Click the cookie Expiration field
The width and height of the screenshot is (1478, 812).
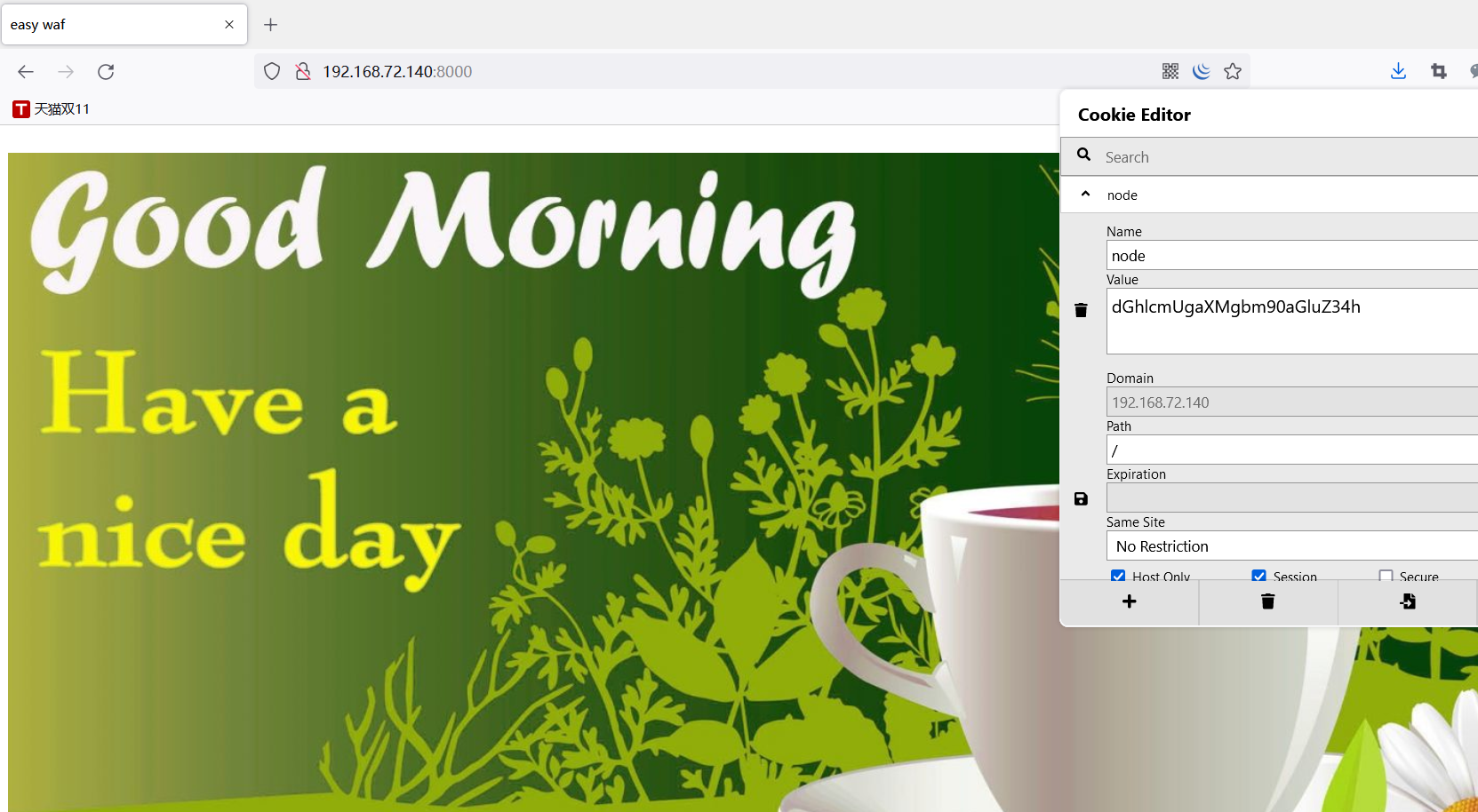(x=1292, y=498)
